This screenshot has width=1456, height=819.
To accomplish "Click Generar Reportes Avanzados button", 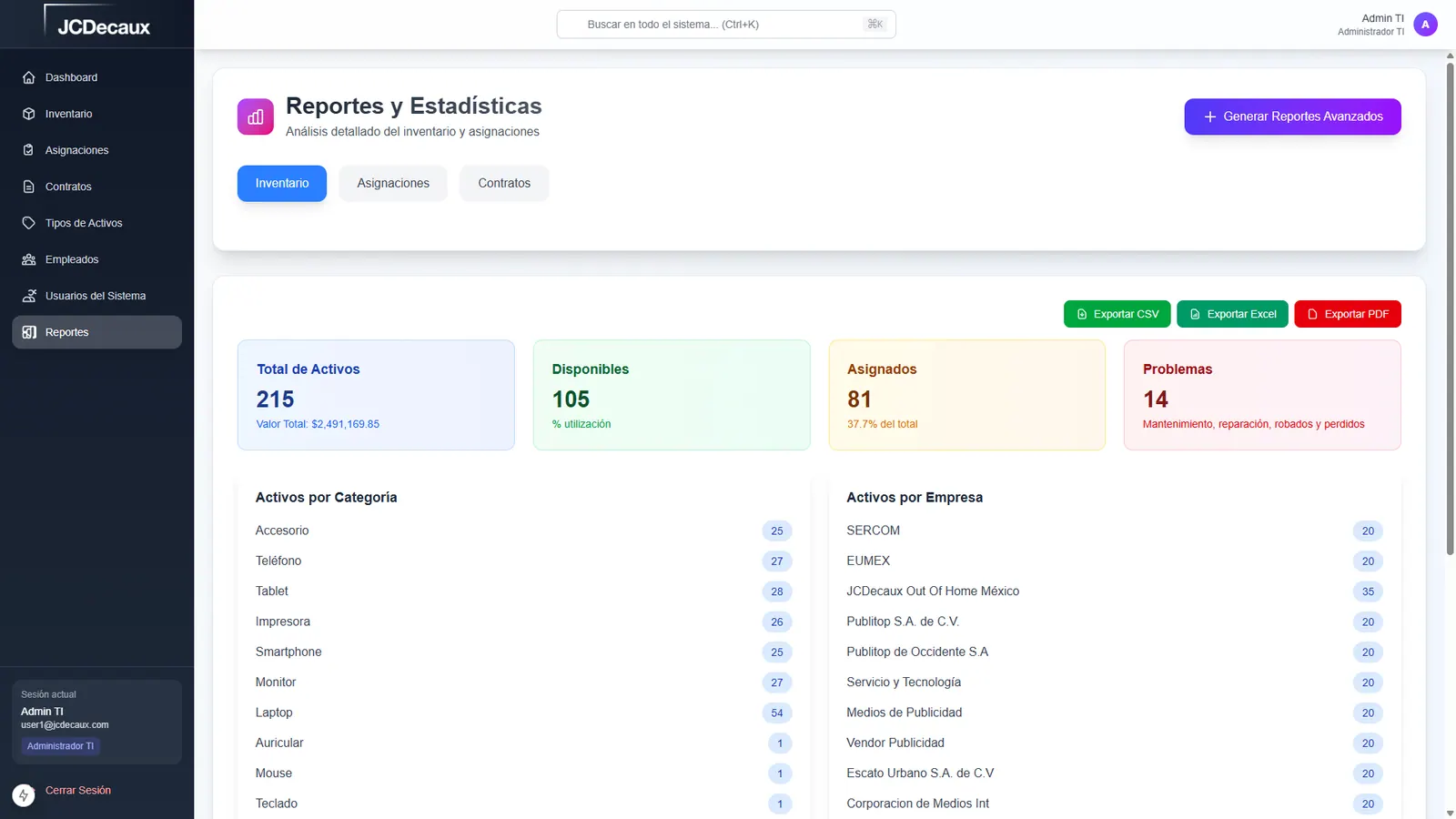I will coord(1292,116).
